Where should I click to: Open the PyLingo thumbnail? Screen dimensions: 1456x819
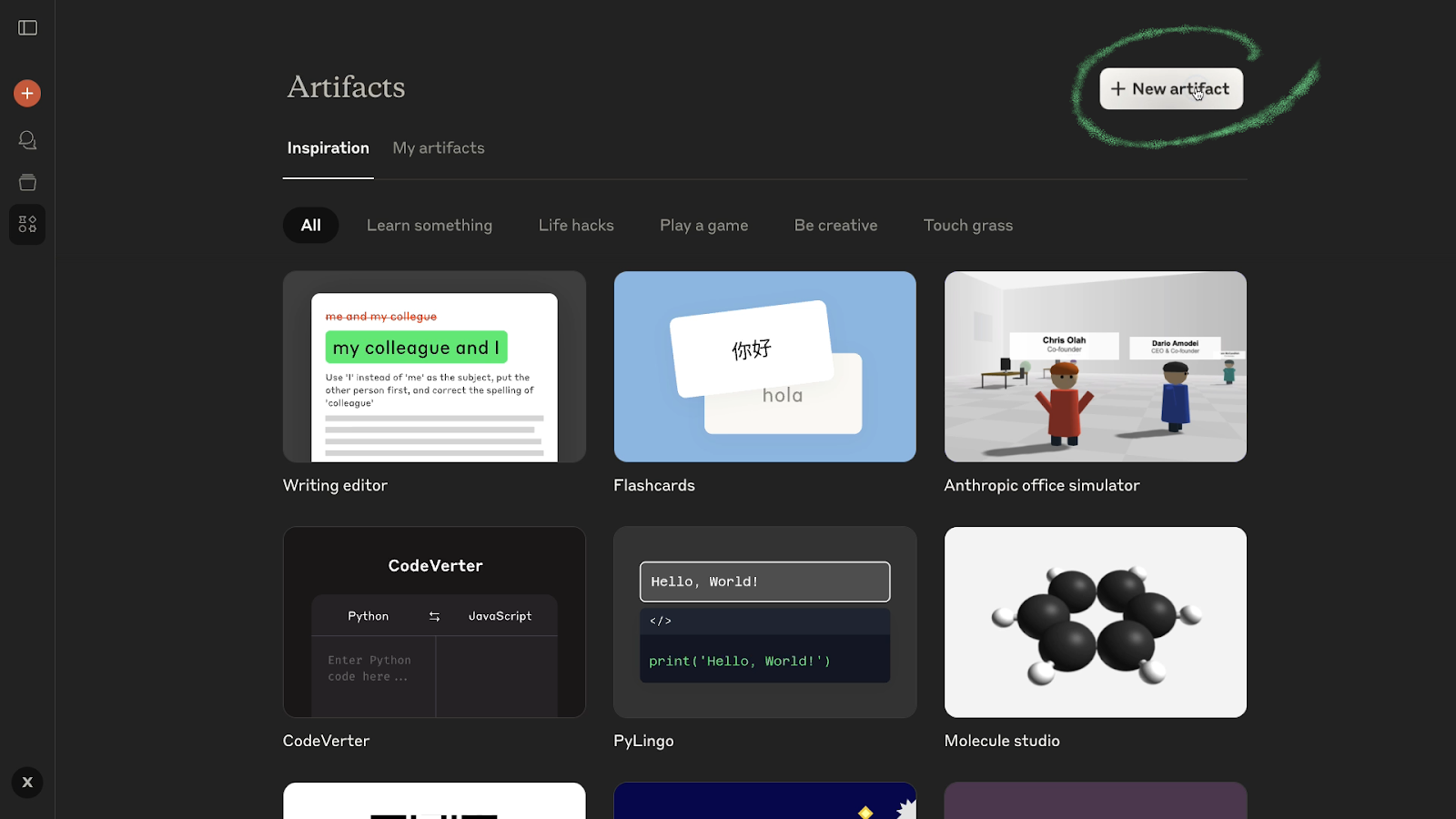pos(765,622)
